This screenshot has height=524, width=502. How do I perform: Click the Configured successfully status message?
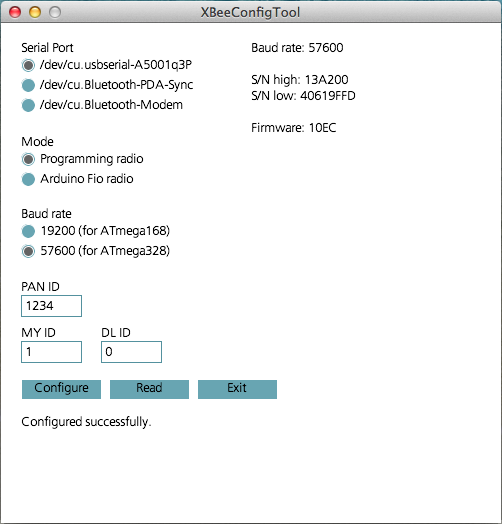[x=86, y=422]
